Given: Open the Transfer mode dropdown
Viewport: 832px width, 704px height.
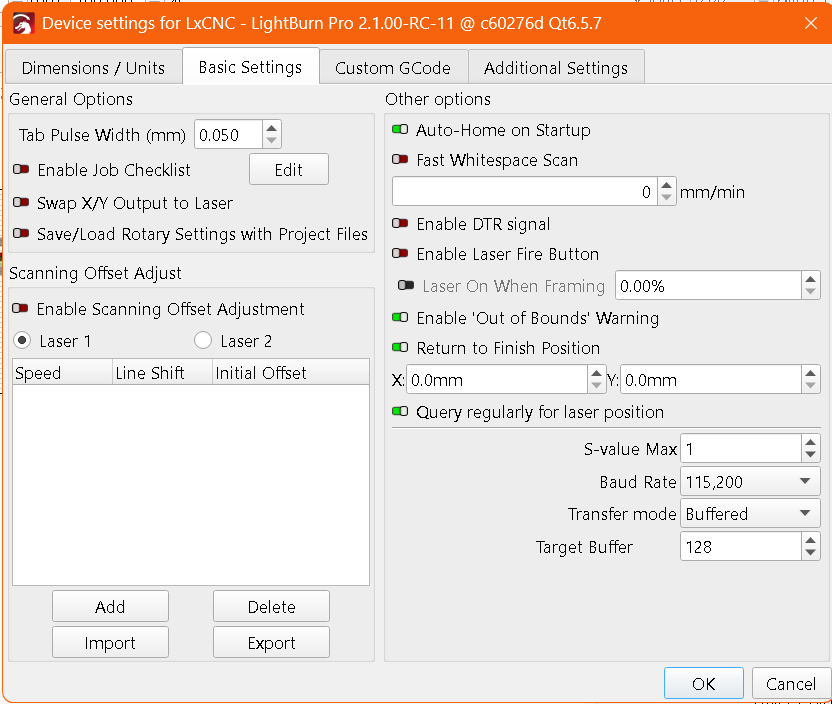Looking at the screenshot, I should point(750,514).
